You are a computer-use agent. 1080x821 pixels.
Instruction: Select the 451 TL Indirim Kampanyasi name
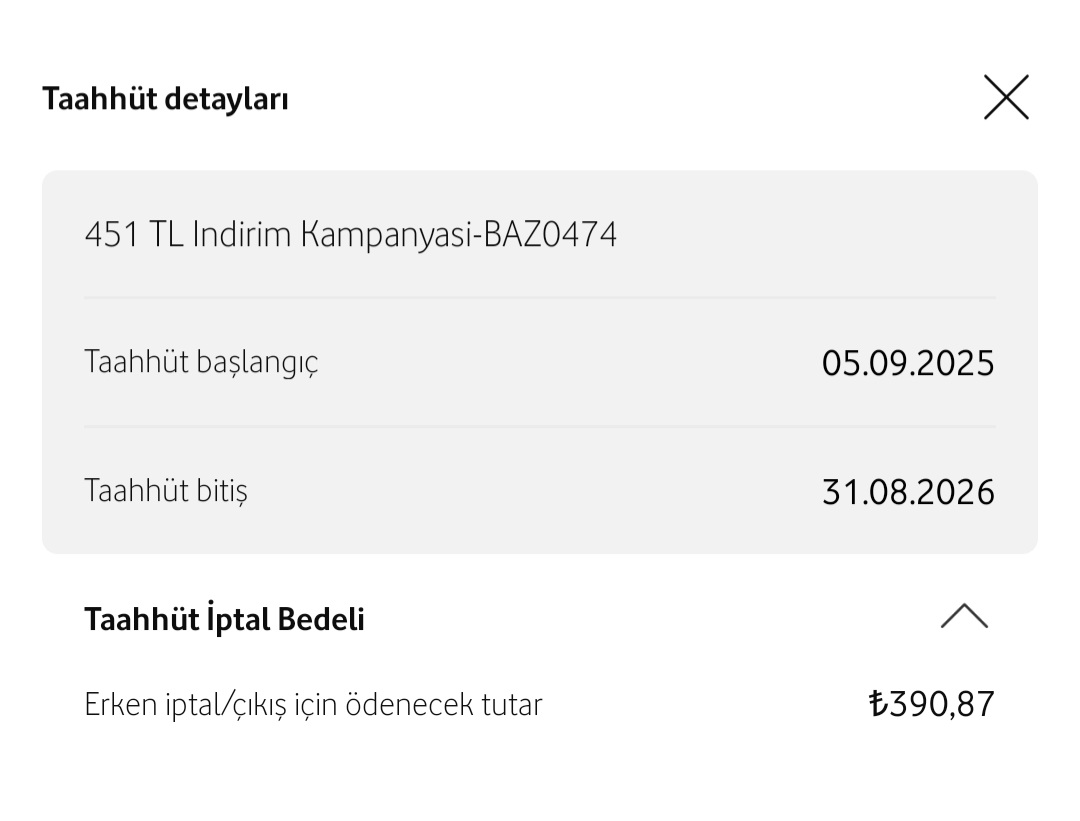click(x=282, y=235)
